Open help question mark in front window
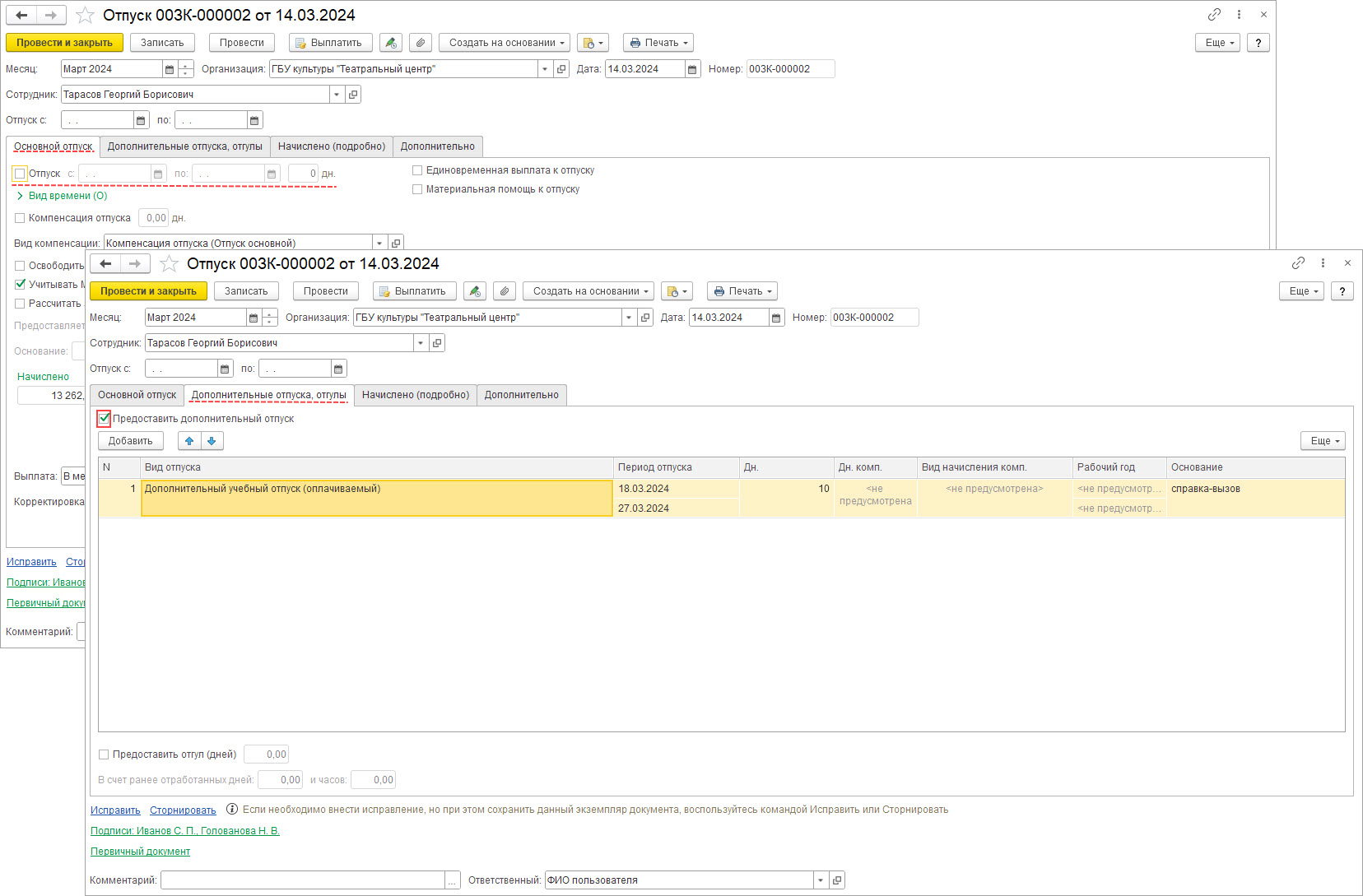Screen dimensions: 1363x896 pyautogui.click(x=1342, y=291)
